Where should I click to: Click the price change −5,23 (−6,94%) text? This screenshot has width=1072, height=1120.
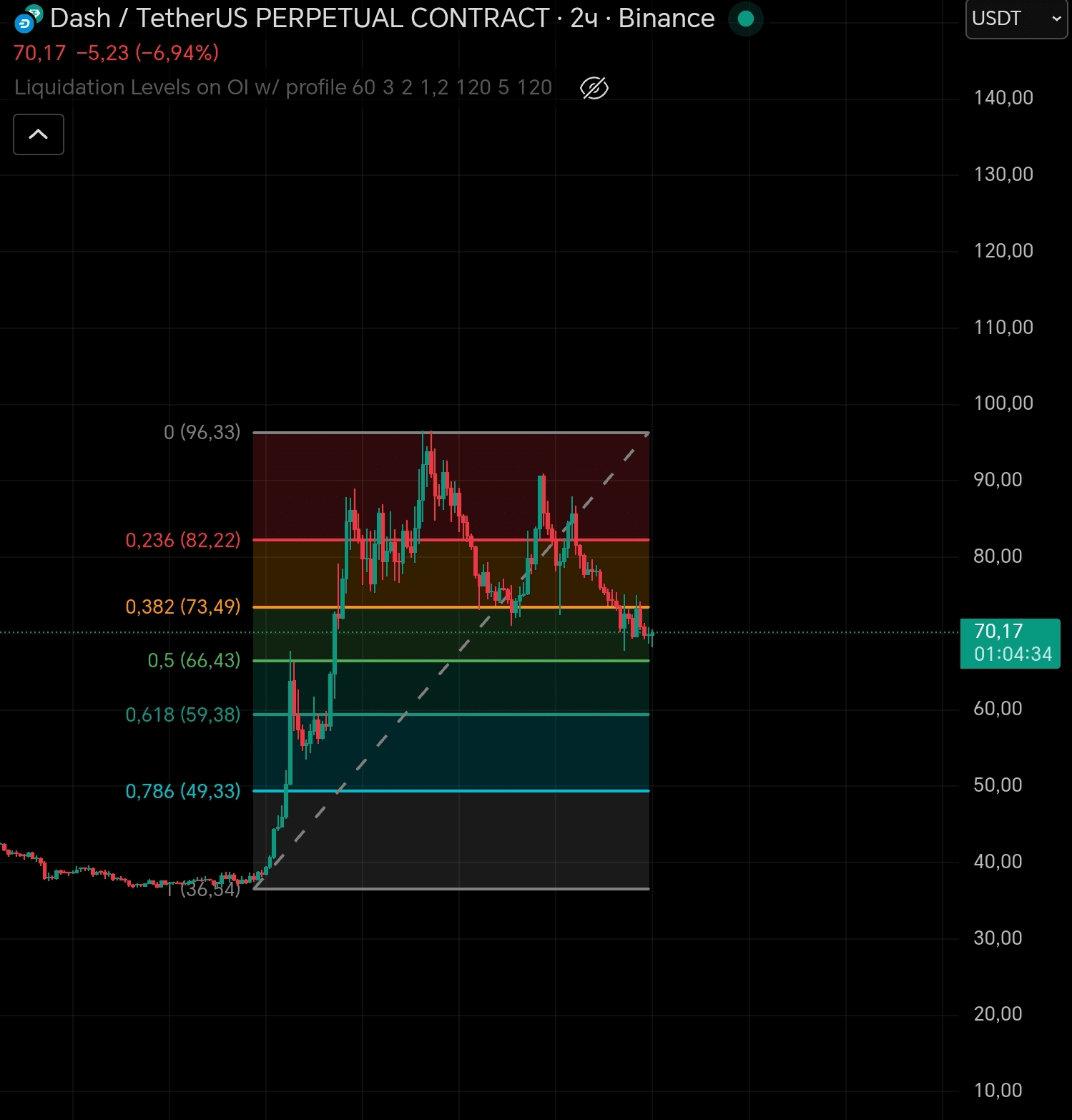(x=147, y=53)
